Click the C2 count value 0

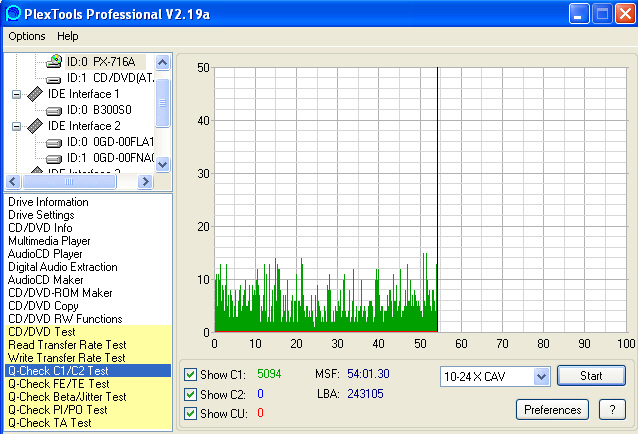[x=260, y=394]
